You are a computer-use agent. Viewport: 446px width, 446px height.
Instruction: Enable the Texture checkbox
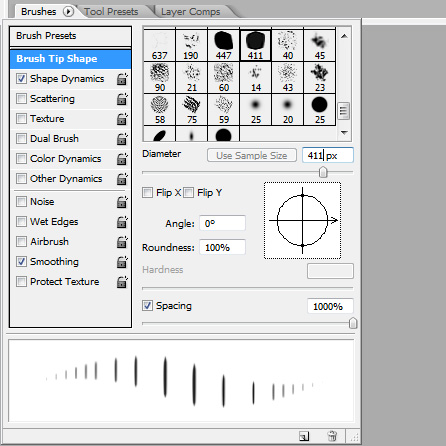point(21,119)
